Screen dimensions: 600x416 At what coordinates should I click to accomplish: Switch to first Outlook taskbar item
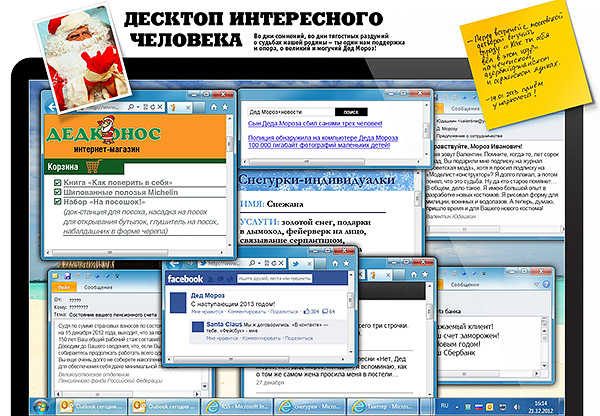pos(92,406)
